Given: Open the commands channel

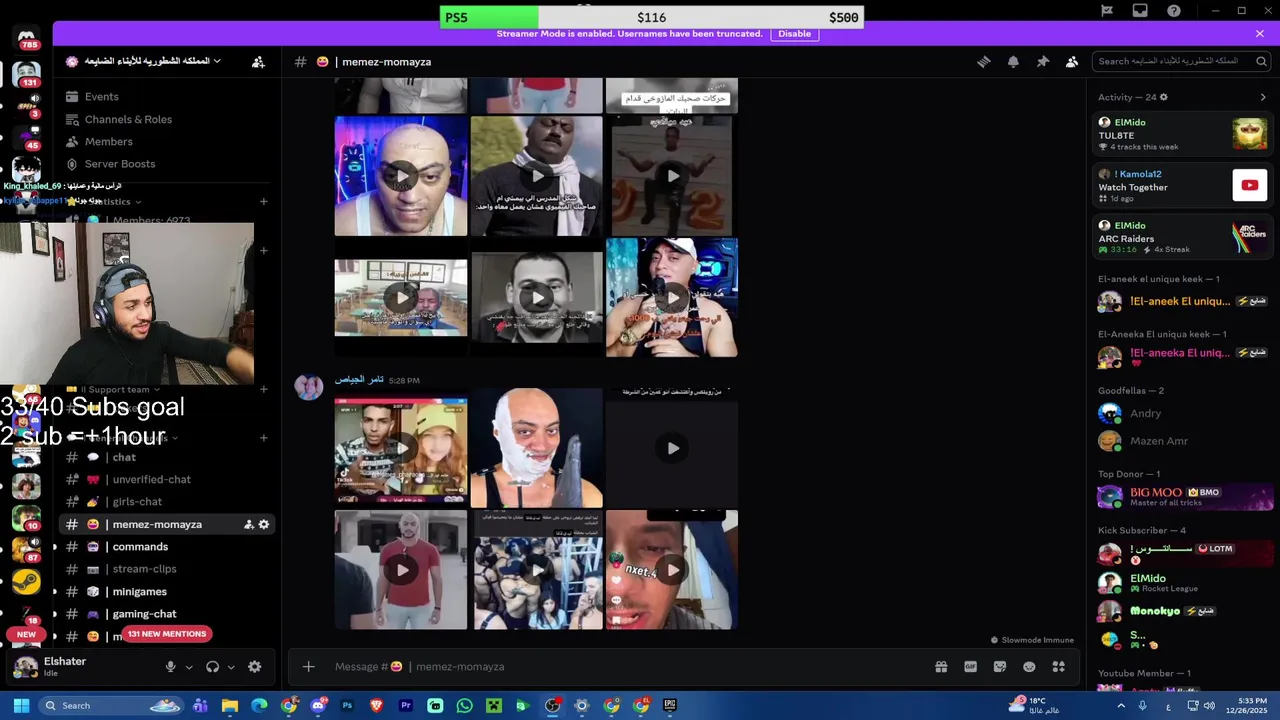Looking at the screenshot, I should tap(140, 547).
